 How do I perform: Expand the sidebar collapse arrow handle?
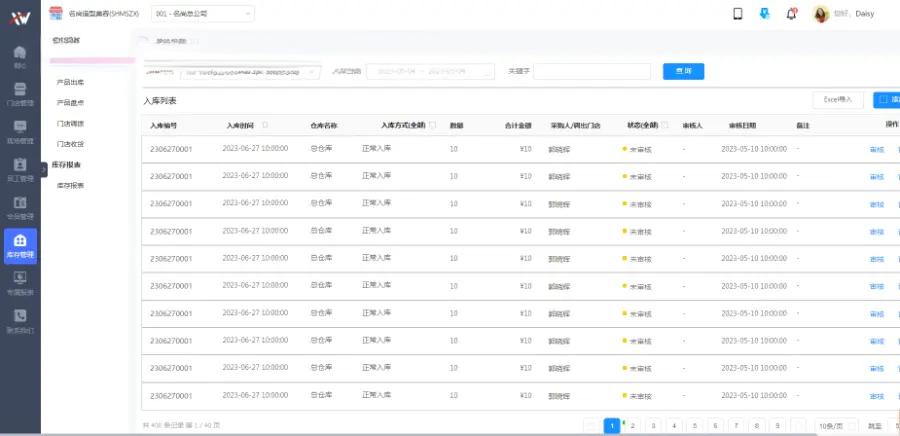(x=44, y=170)
